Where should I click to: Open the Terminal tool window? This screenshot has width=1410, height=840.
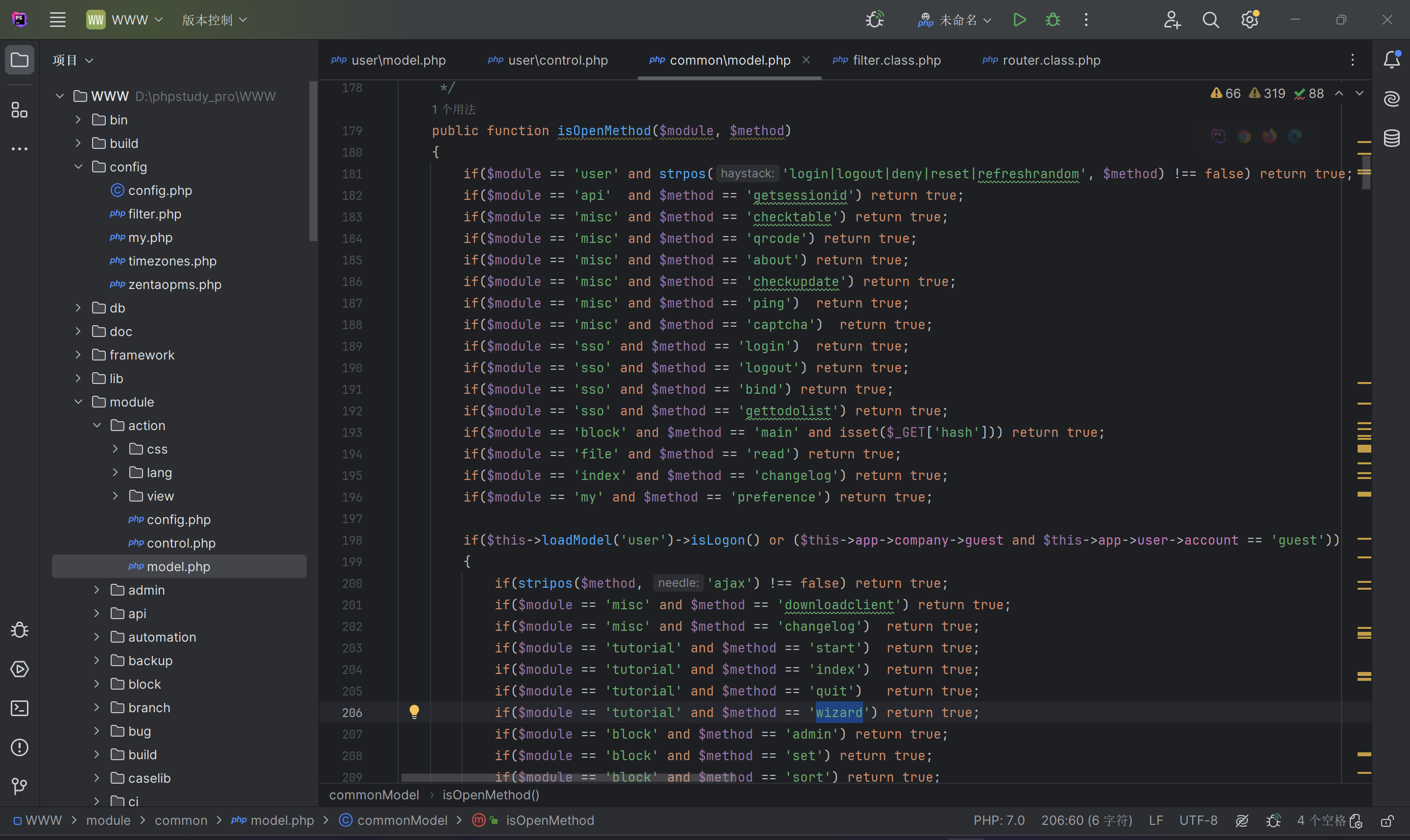[20, 709]
